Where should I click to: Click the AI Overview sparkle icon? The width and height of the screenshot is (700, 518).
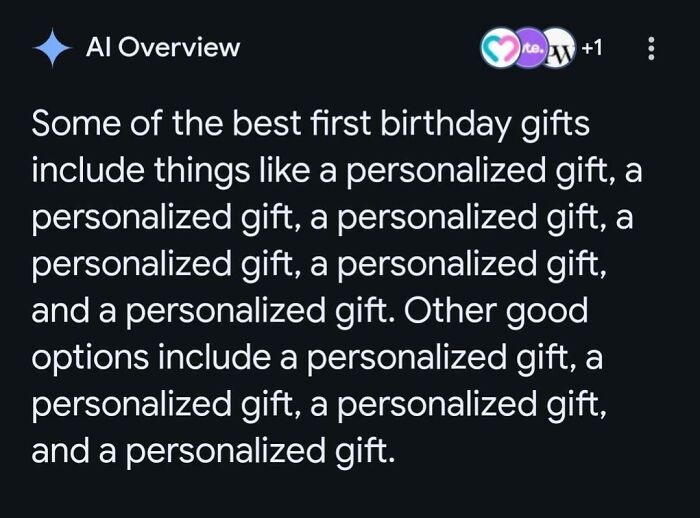(48, 48)
